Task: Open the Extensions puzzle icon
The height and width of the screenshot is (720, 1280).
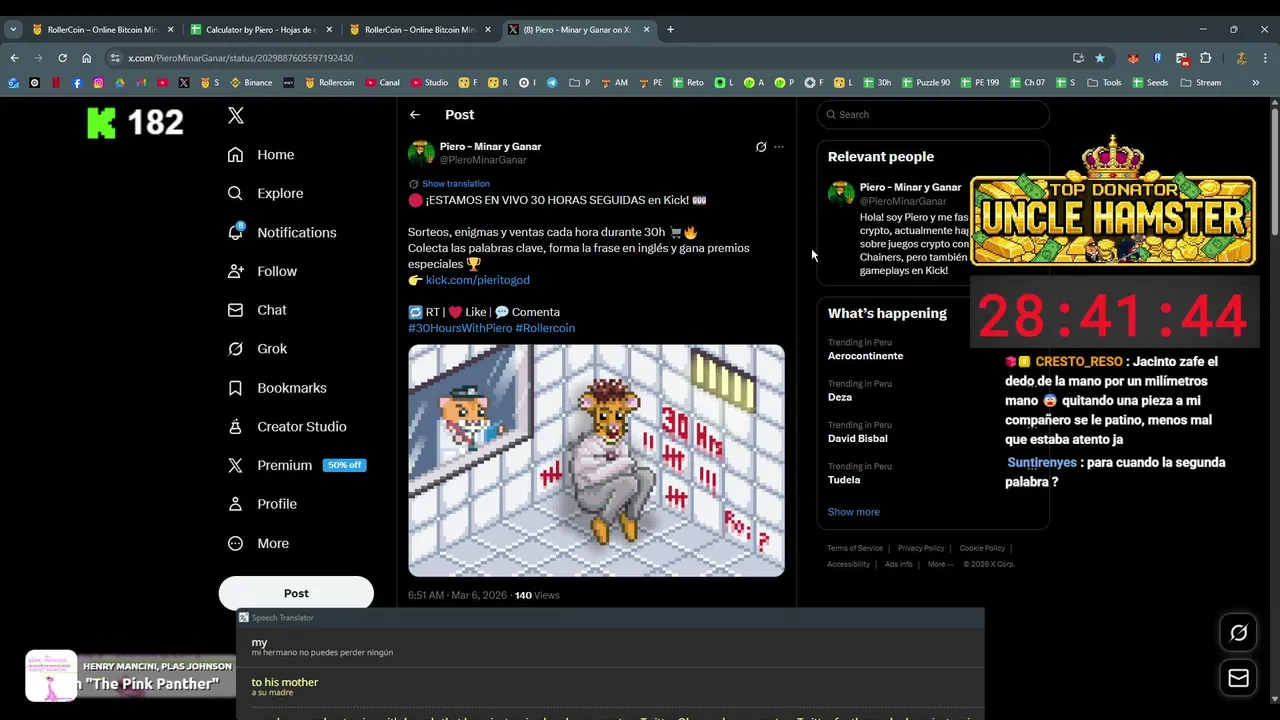Action: (1205, 58)
